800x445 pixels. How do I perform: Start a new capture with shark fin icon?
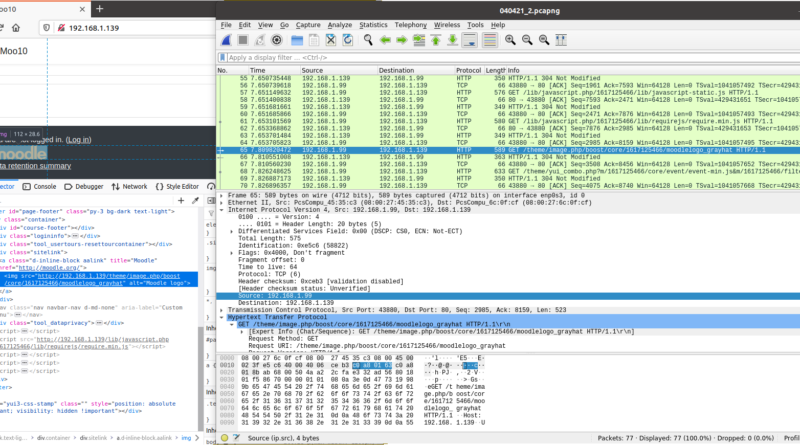226,40
